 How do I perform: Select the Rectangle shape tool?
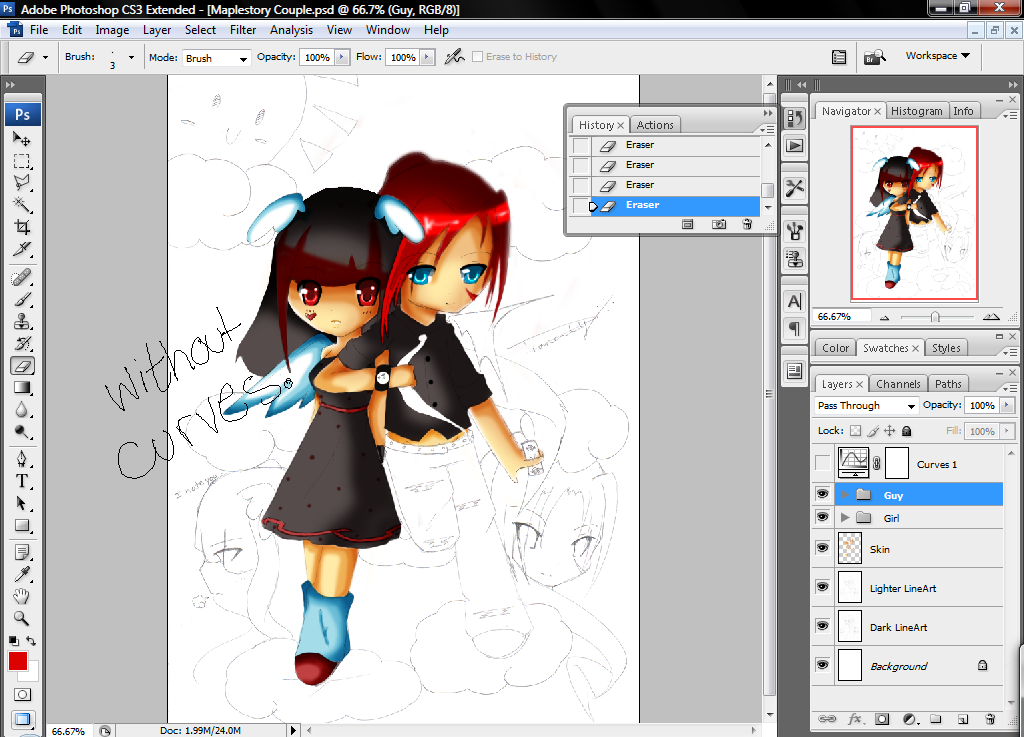tap(22, 525)
